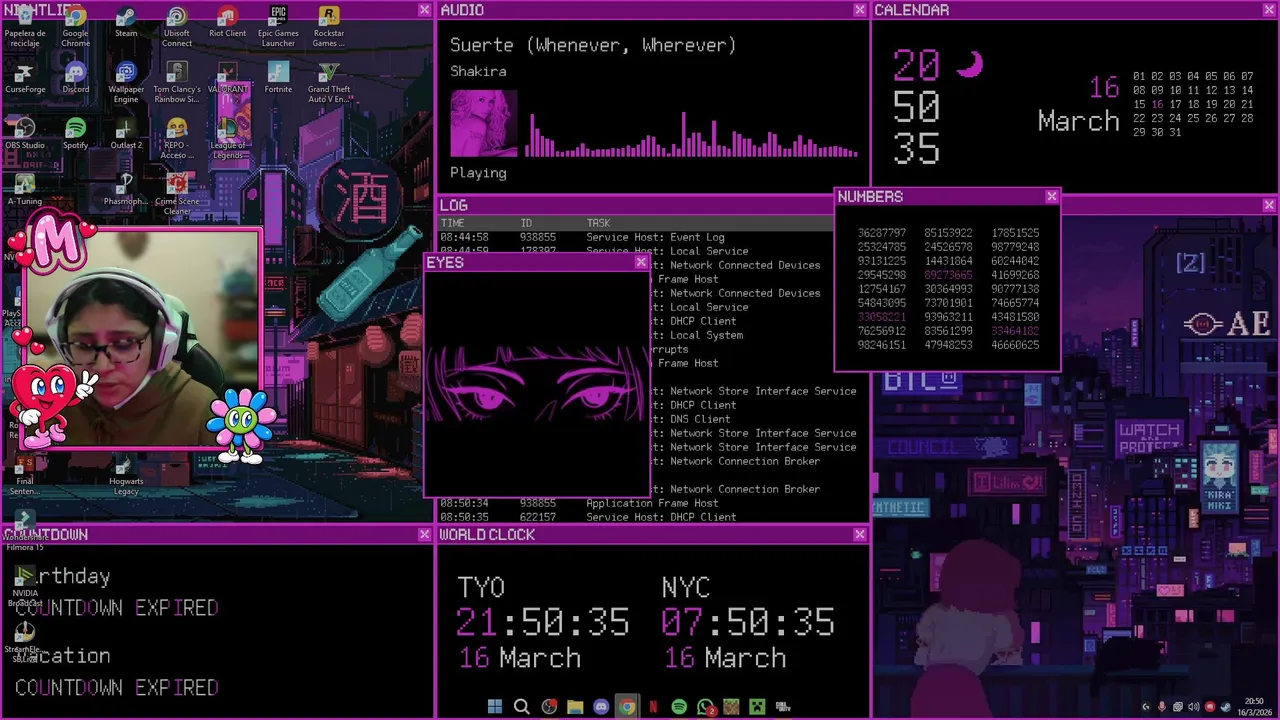
Task: Select the Phasmophobia desktop shortcut
Action: [x=126, y=191]
